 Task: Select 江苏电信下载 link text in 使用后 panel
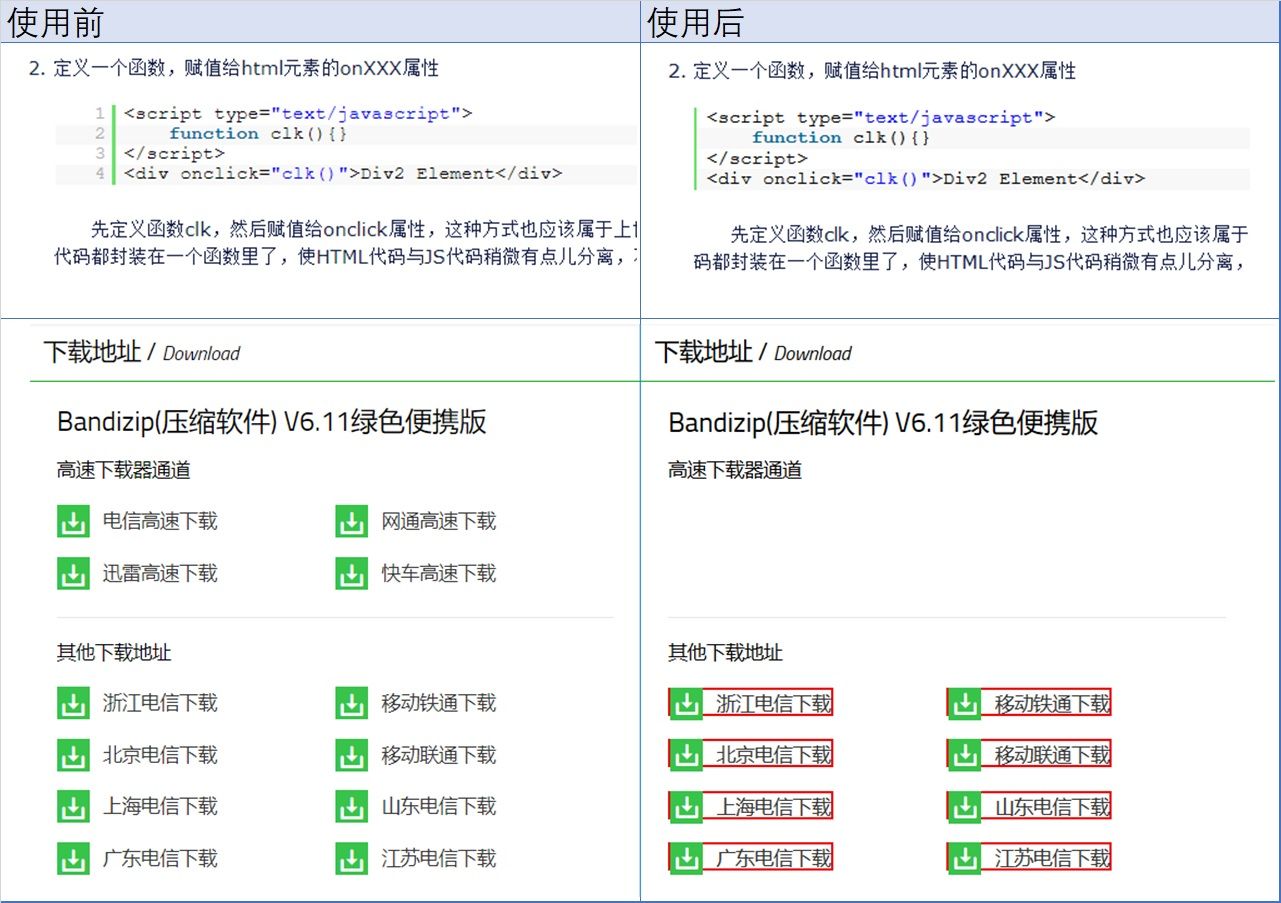pos(1052,859)
